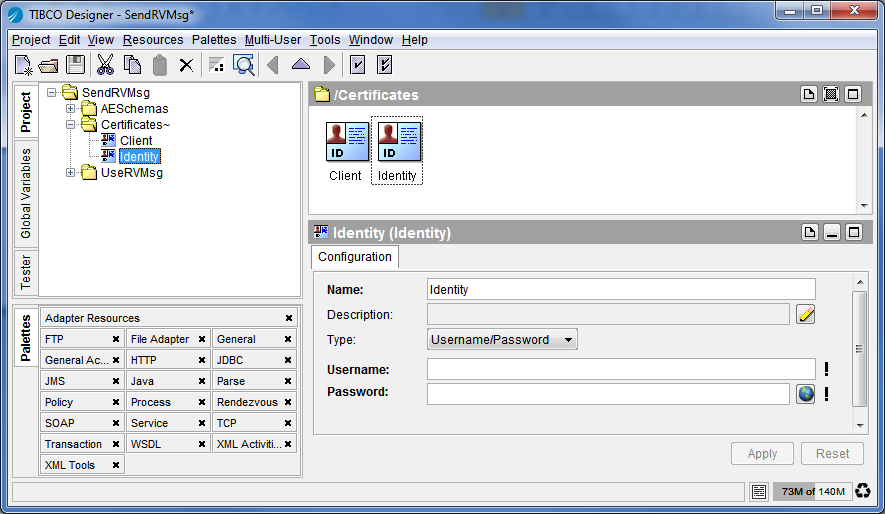This screenshot has width=885, height=514.
Task: Click the Name input field
Action: [621, 289]
